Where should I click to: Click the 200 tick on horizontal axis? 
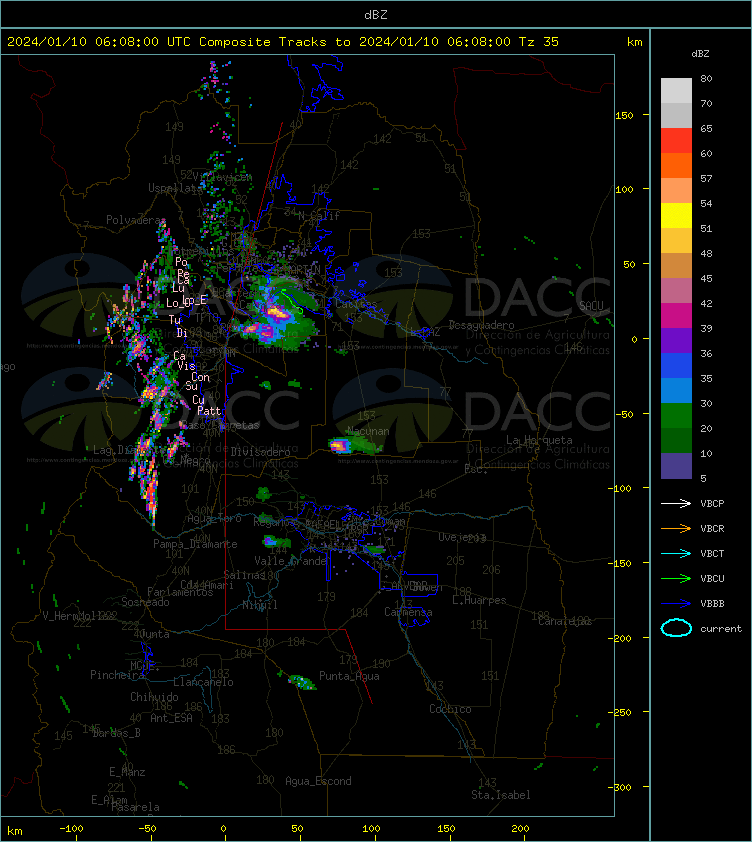coord(520,829)
